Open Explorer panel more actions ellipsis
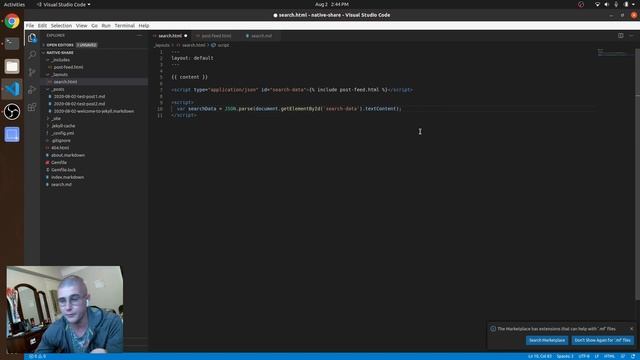Image resolution: width=640 pixels, height=360 pixels. pyautogui.click(x=139, y=36)
